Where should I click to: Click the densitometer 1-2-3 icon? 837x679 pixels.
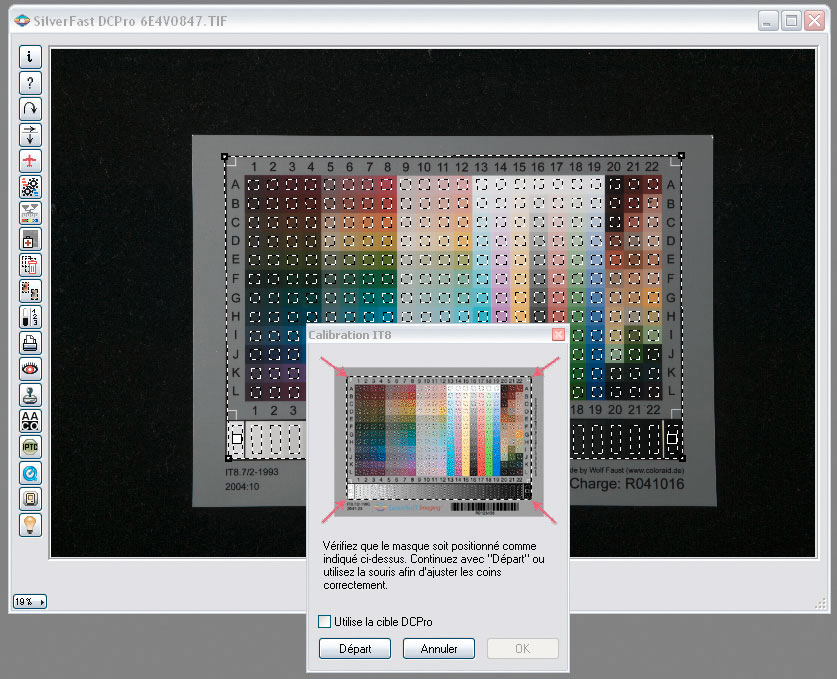(30, 317)
